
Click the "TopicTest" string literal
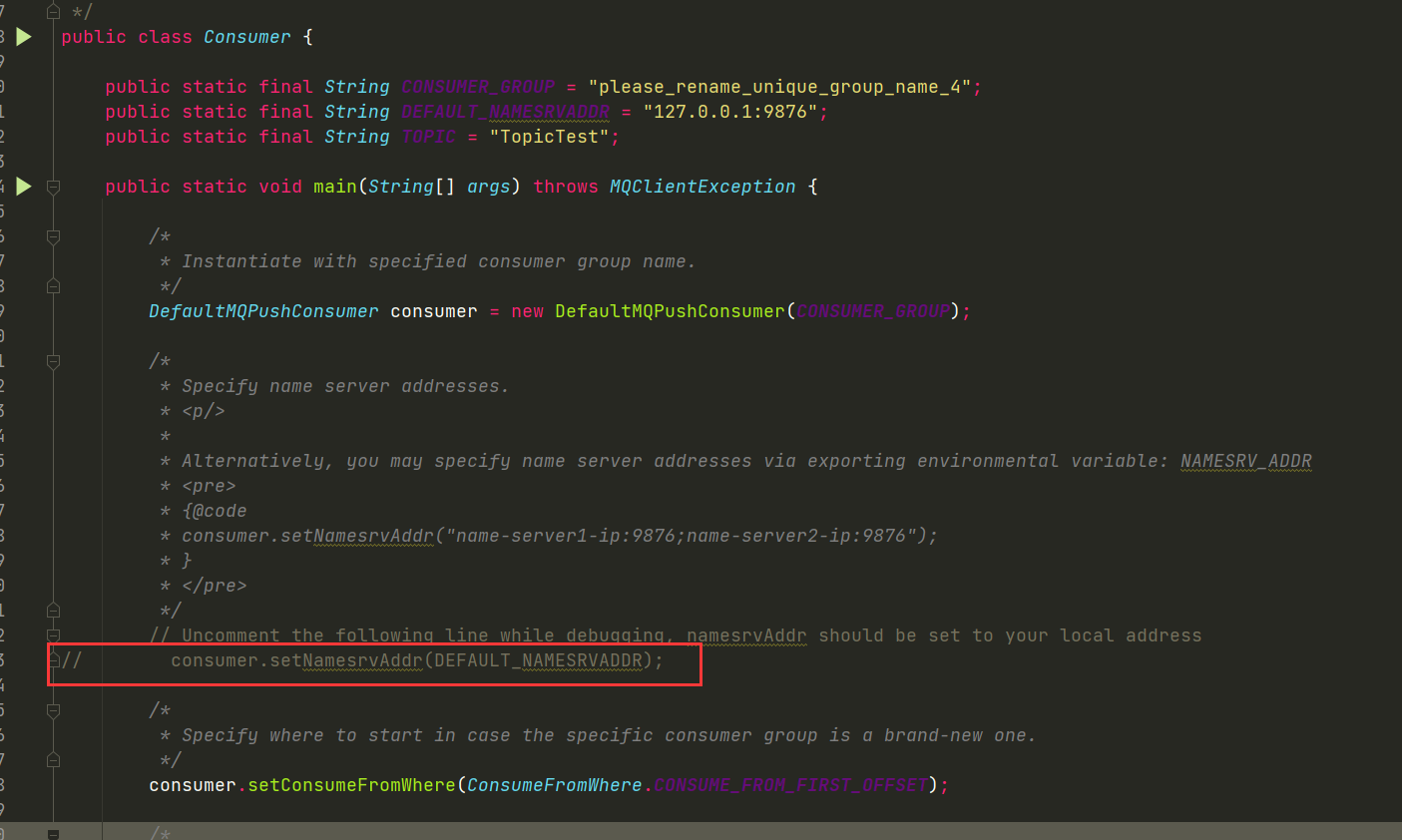(550, 137)
